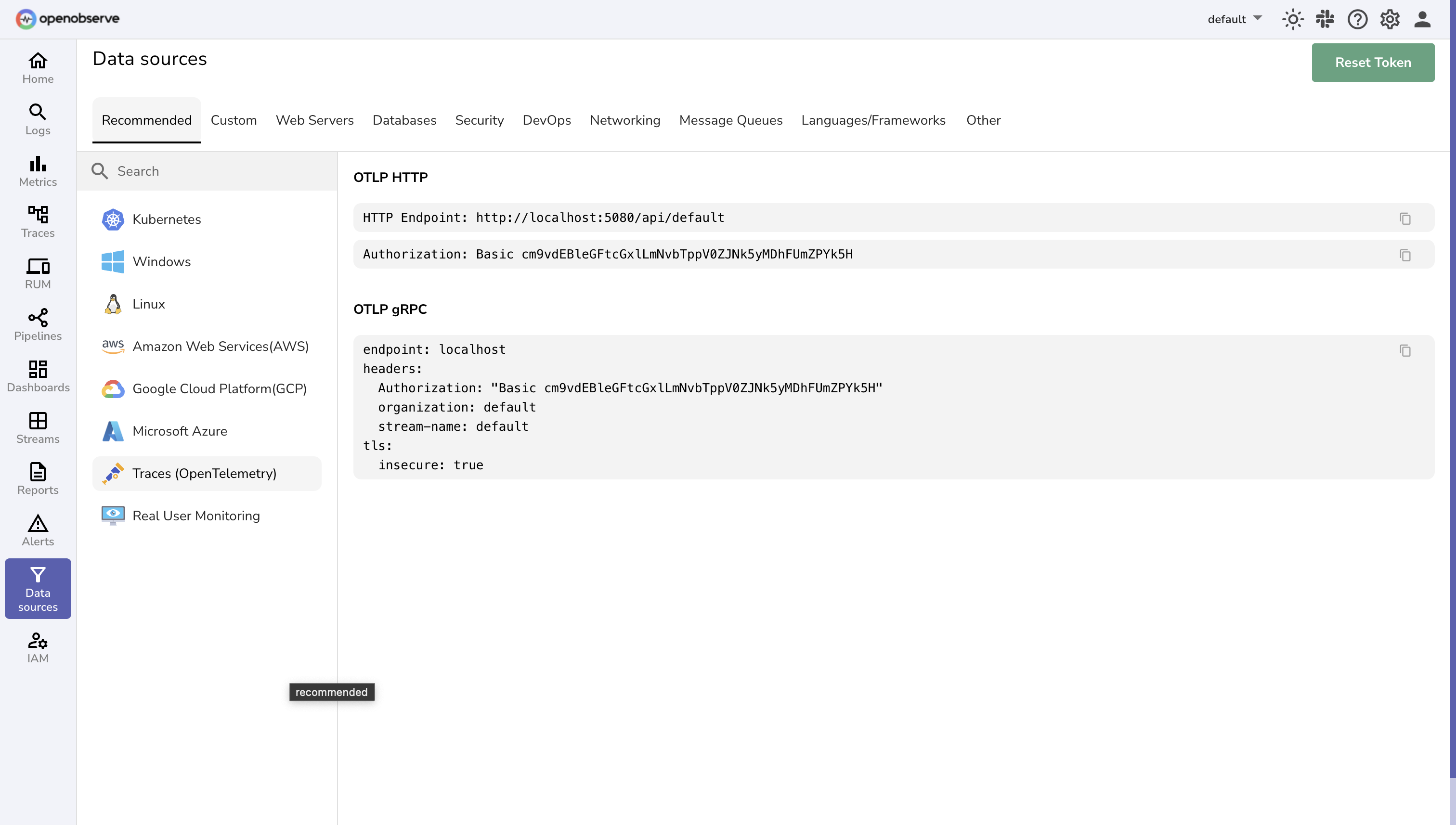Toggle the light/dark theme sun icon
The width and height of the screenshot is (1456, 825).
pos(1292,19)
